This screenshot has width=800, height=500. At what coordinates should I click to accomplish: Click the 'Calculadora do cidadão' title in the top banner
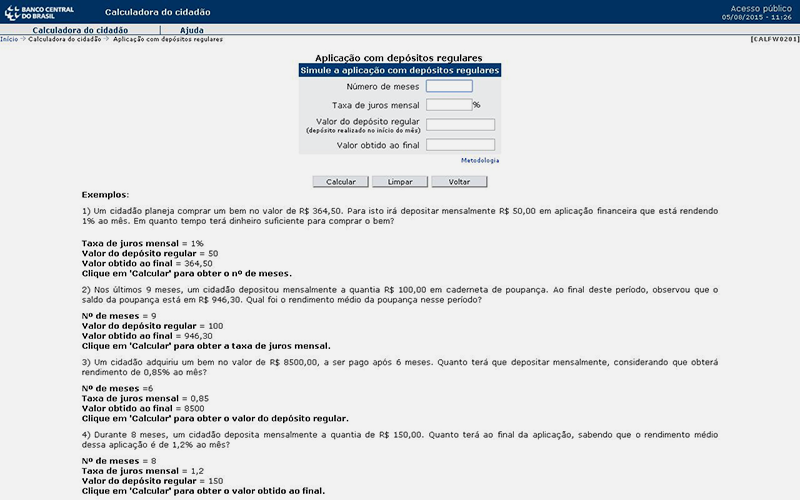point(157,11)
